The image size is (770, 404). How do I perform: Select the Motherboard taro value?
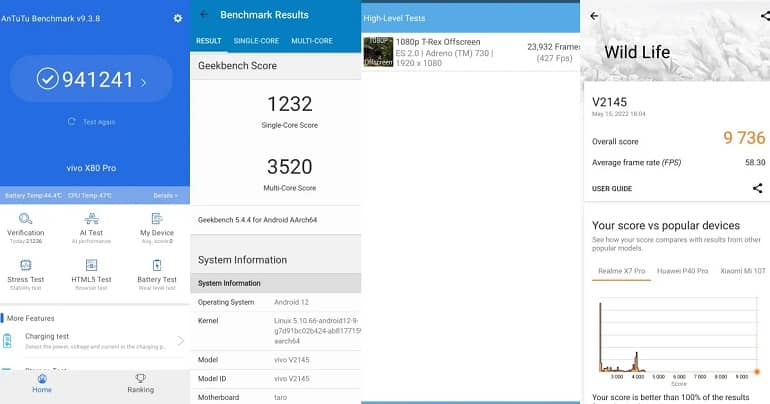280,397
